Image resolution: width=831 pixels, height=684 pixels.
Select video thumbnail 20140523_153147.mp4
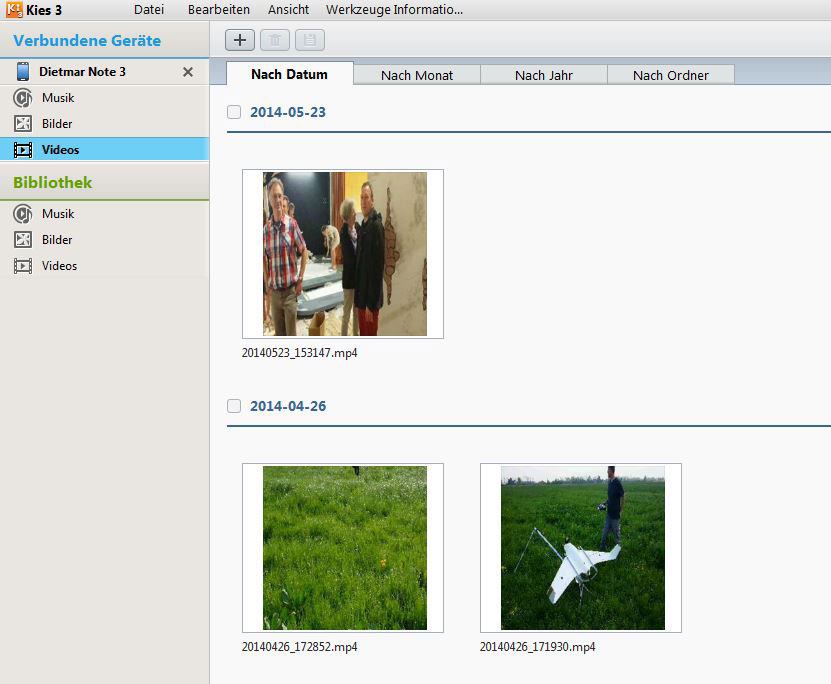click(343, 254)
